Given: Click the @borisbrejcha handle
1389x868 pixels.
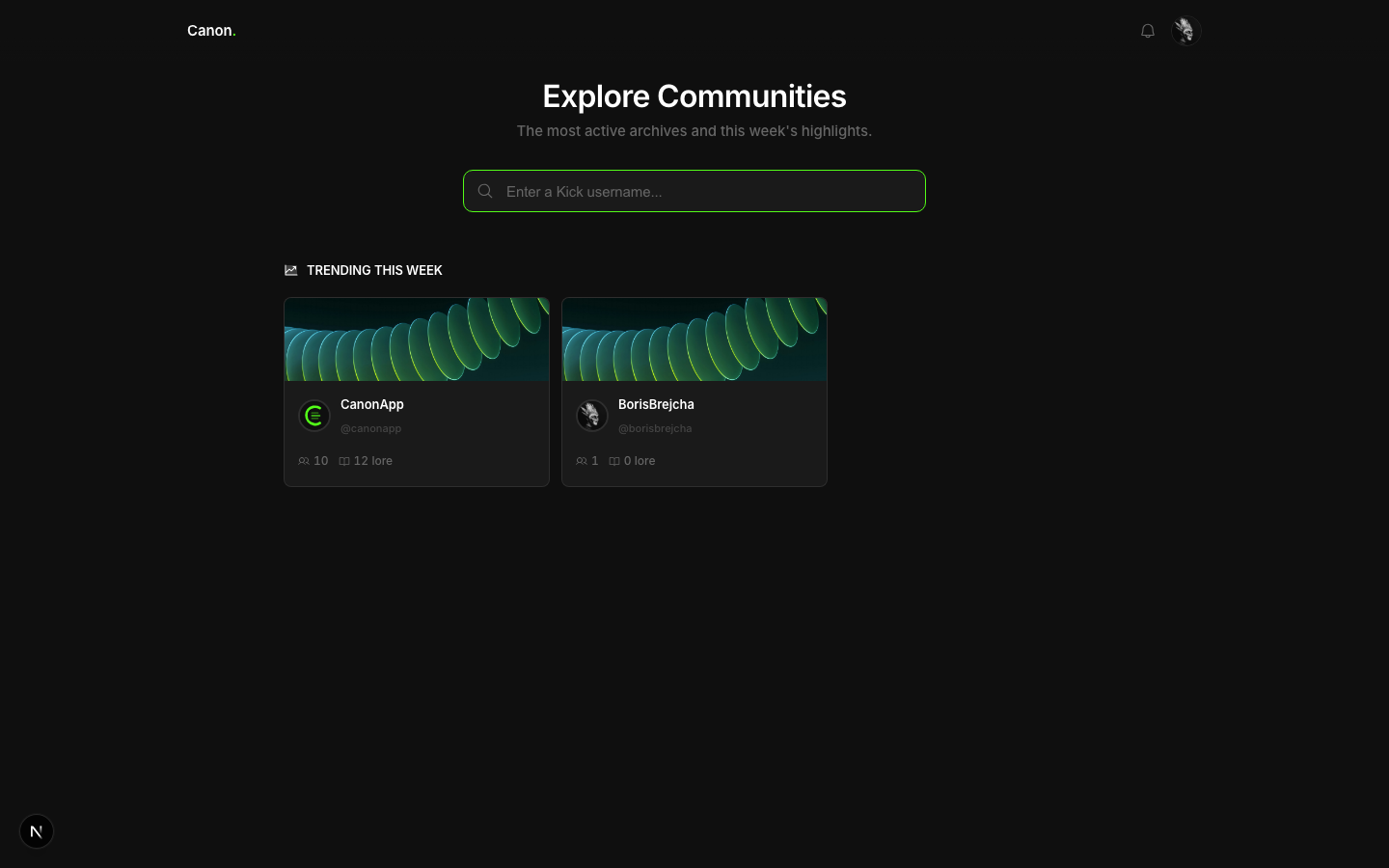Looking at the screenshot, I should click(655, 428).
